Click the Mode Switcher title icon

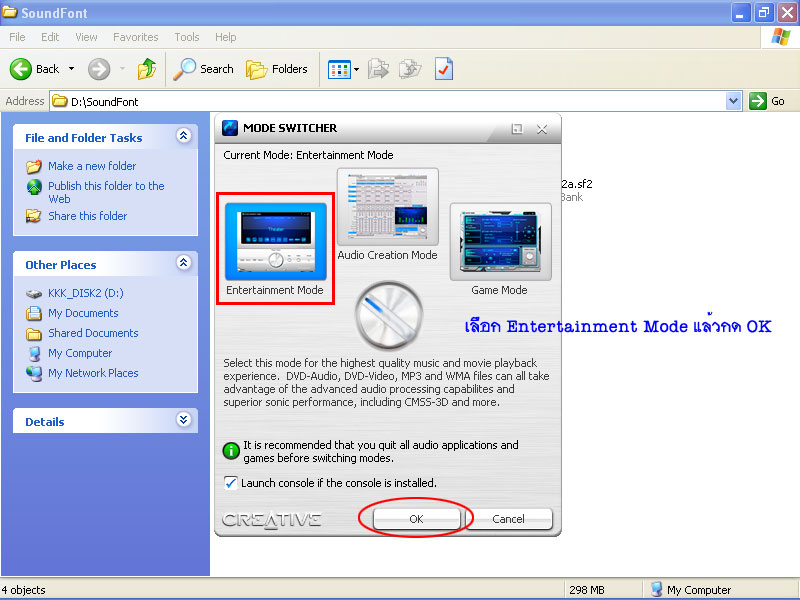coord(230,128)
